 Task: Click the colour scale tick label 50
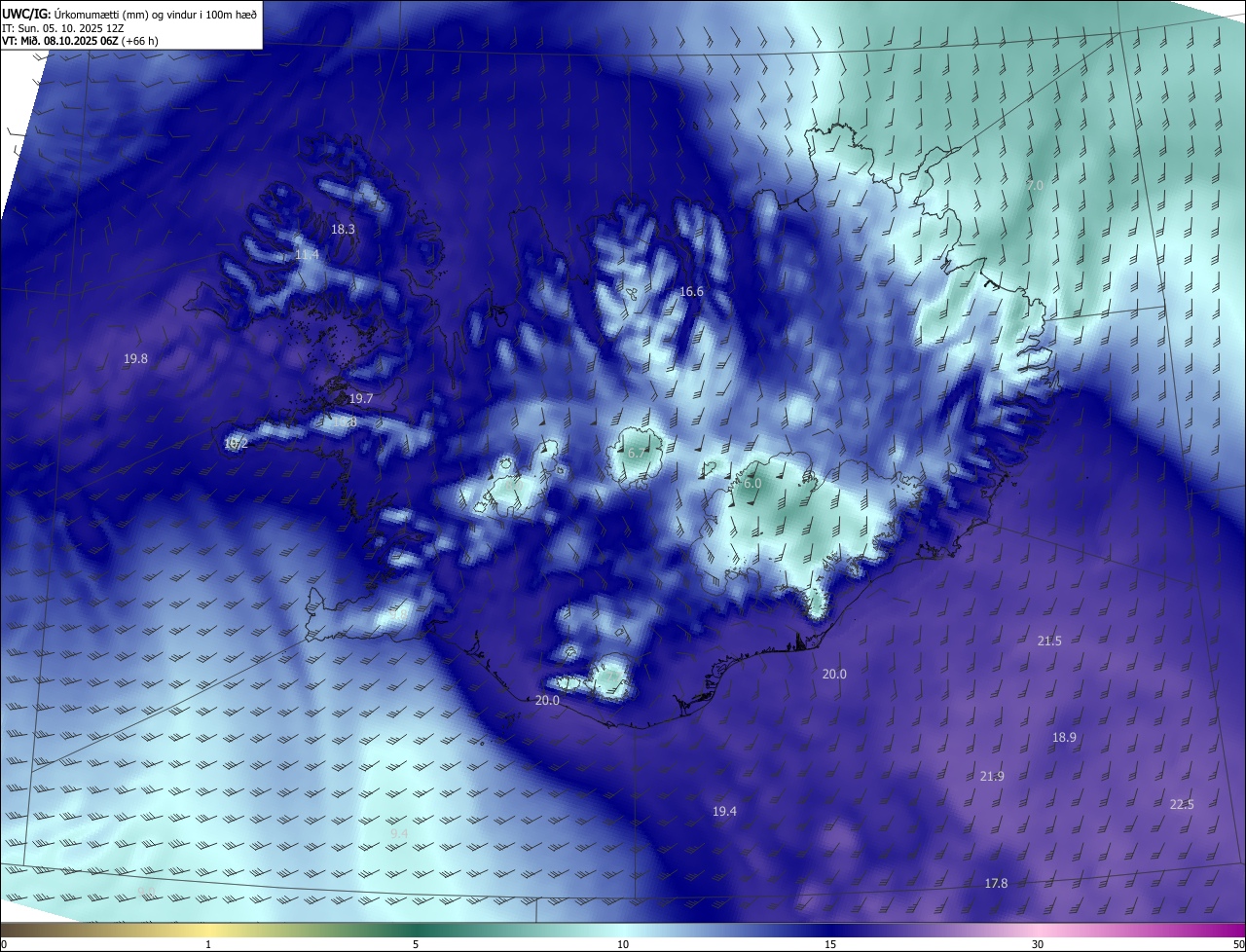click(1238, 945)
